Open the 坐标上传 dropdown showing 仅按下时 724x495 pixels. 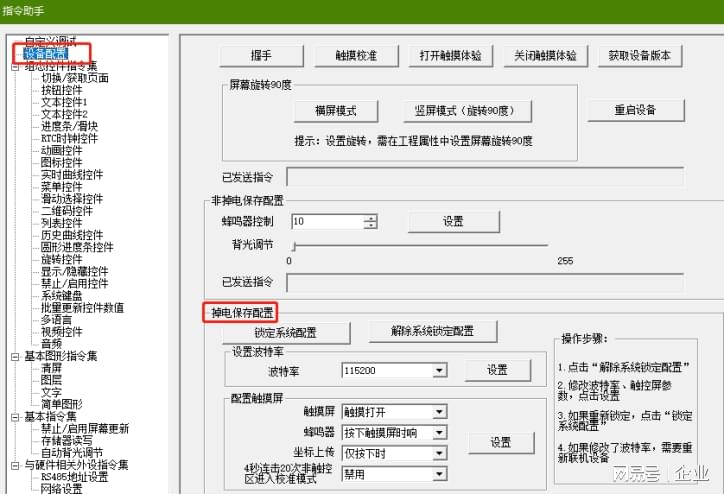tap(439, 452)
